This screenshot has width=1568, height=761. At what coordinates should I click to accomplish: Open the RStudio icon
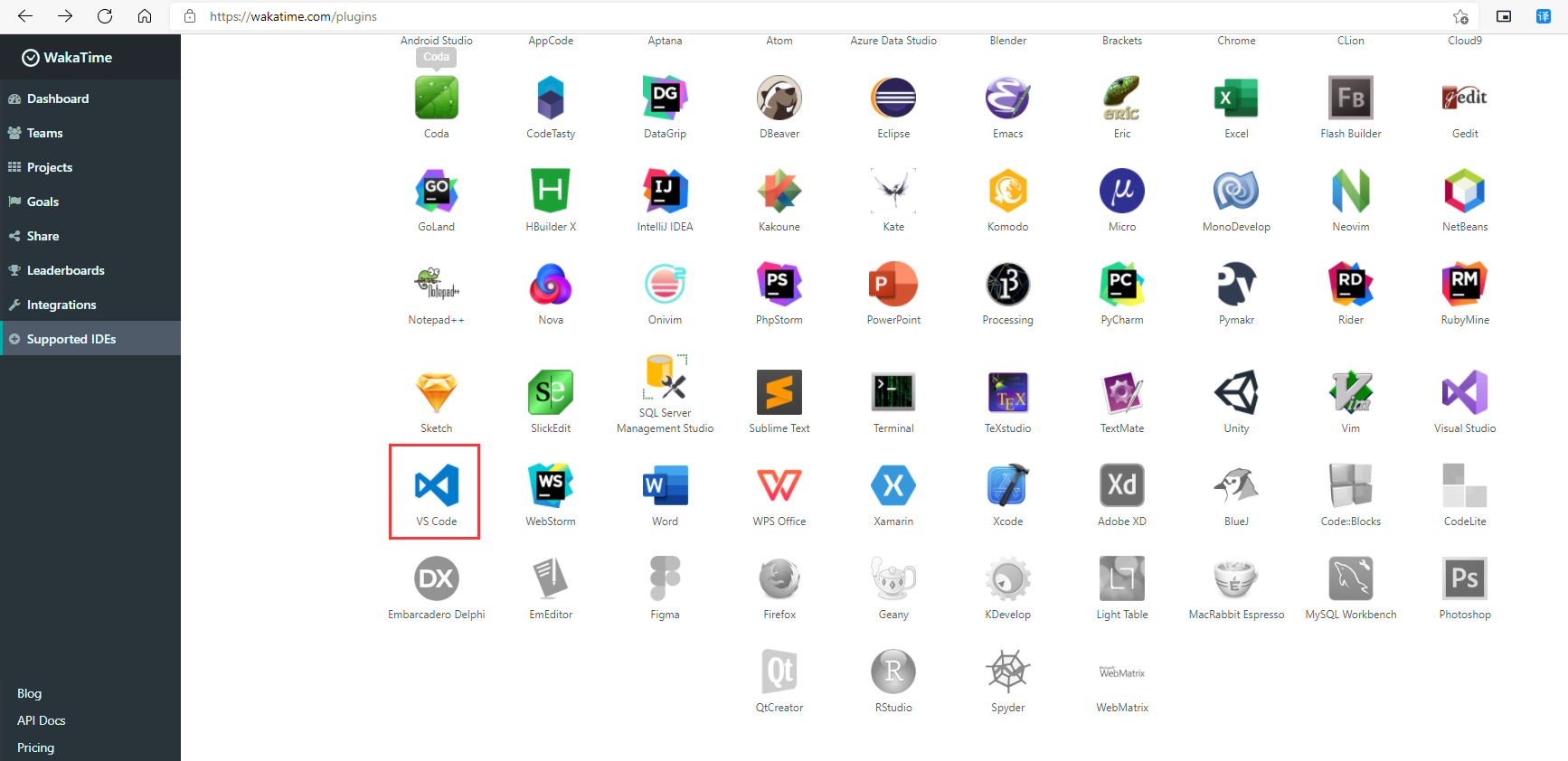[x=893, y=672]
